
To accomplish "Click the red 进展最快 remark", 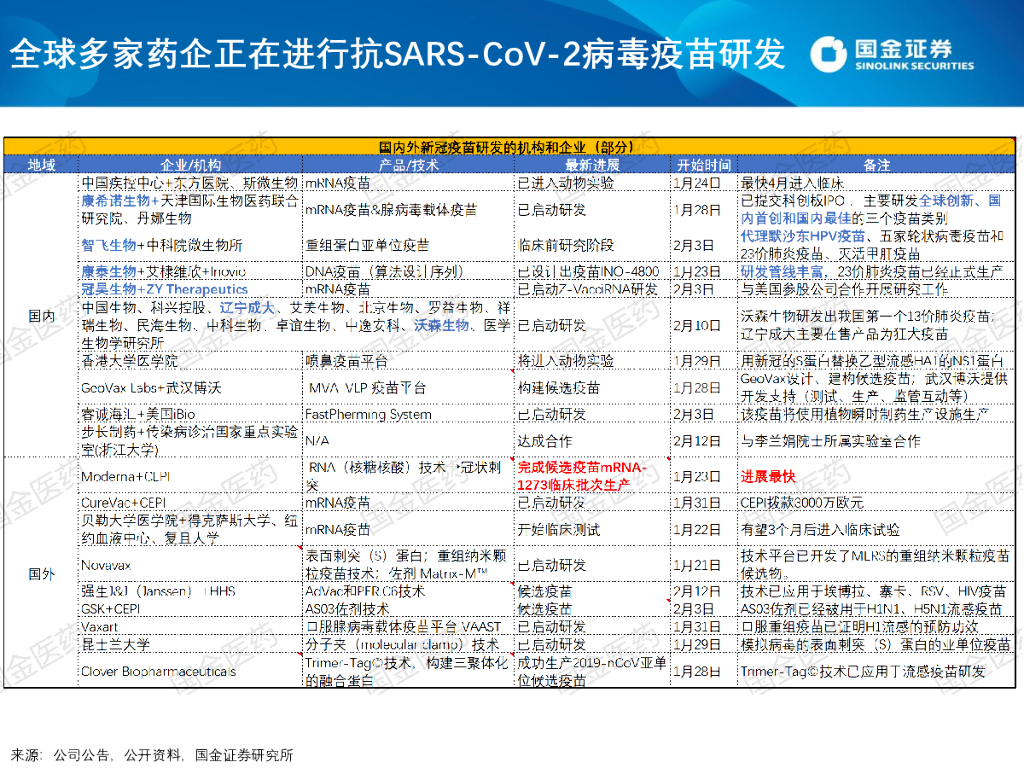I will click(x=768, y=476).
